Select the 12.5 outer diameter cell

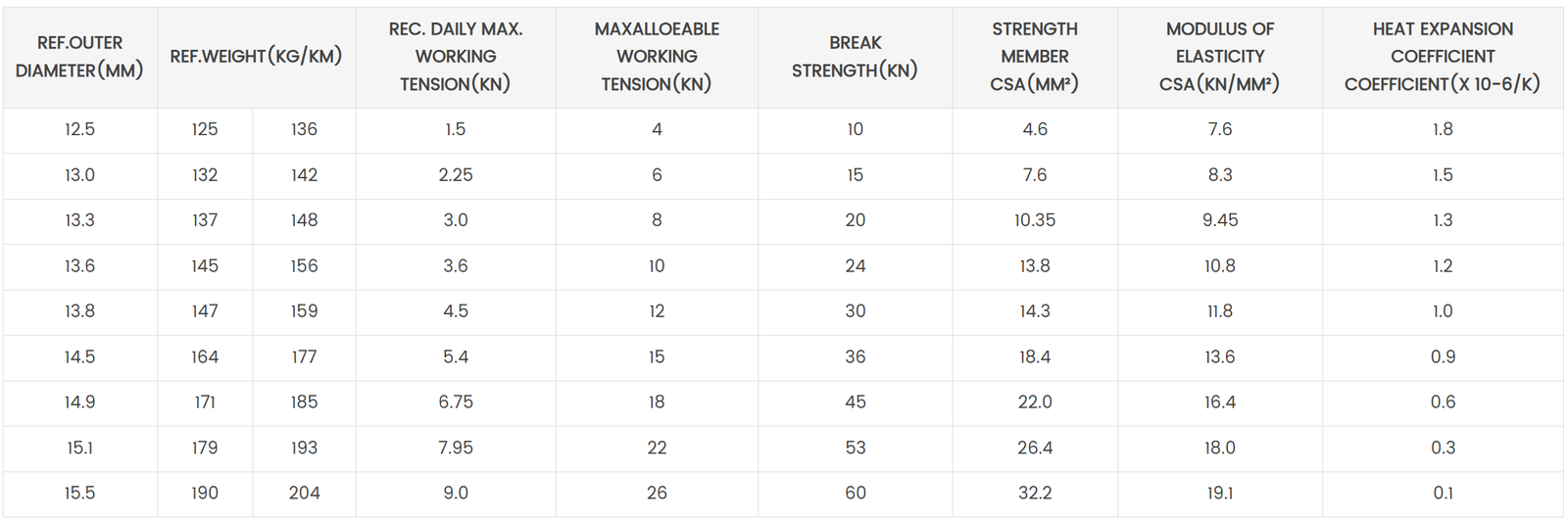pos(79,129)
